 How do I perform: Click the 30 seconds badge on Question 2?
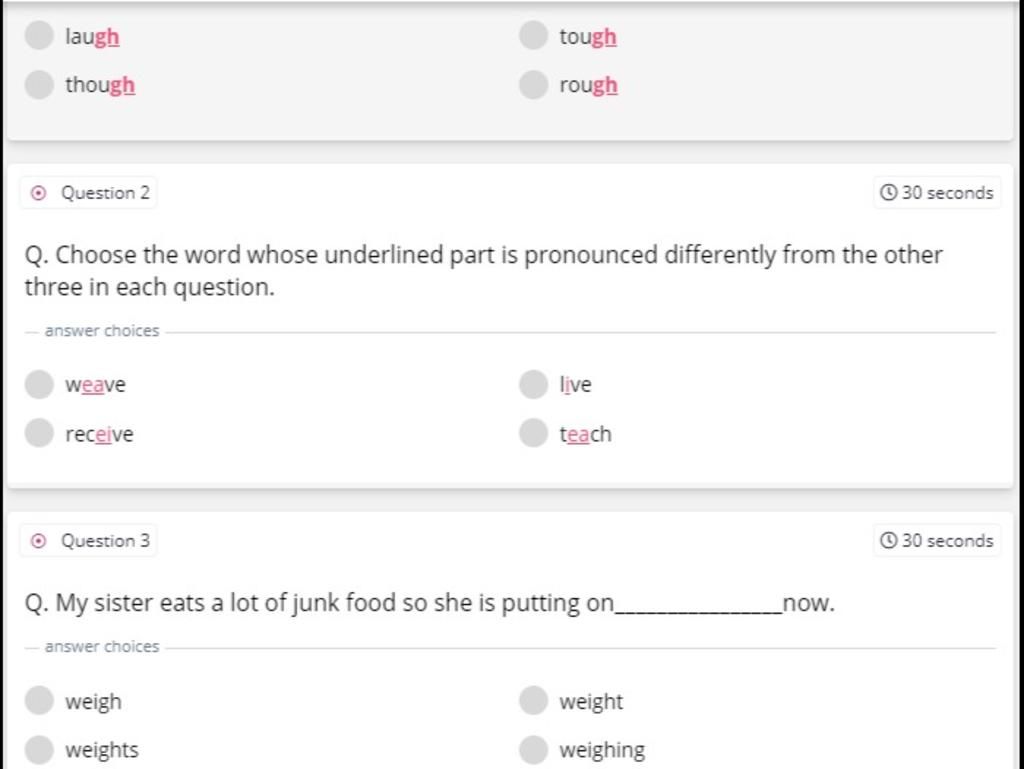point(937,193)
